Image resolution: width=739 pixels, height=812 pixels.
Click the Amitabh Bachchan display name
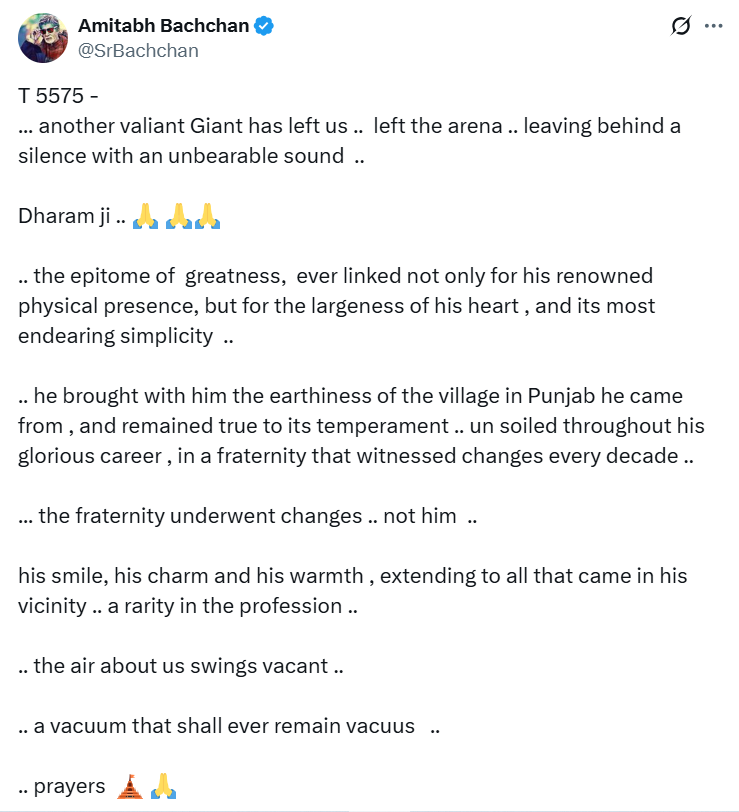(163, 26)
